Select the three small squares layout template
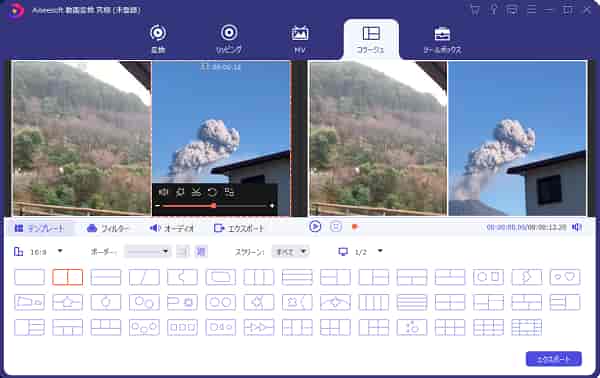The height and width of the screenshot is (378, 600). point(183,327)
